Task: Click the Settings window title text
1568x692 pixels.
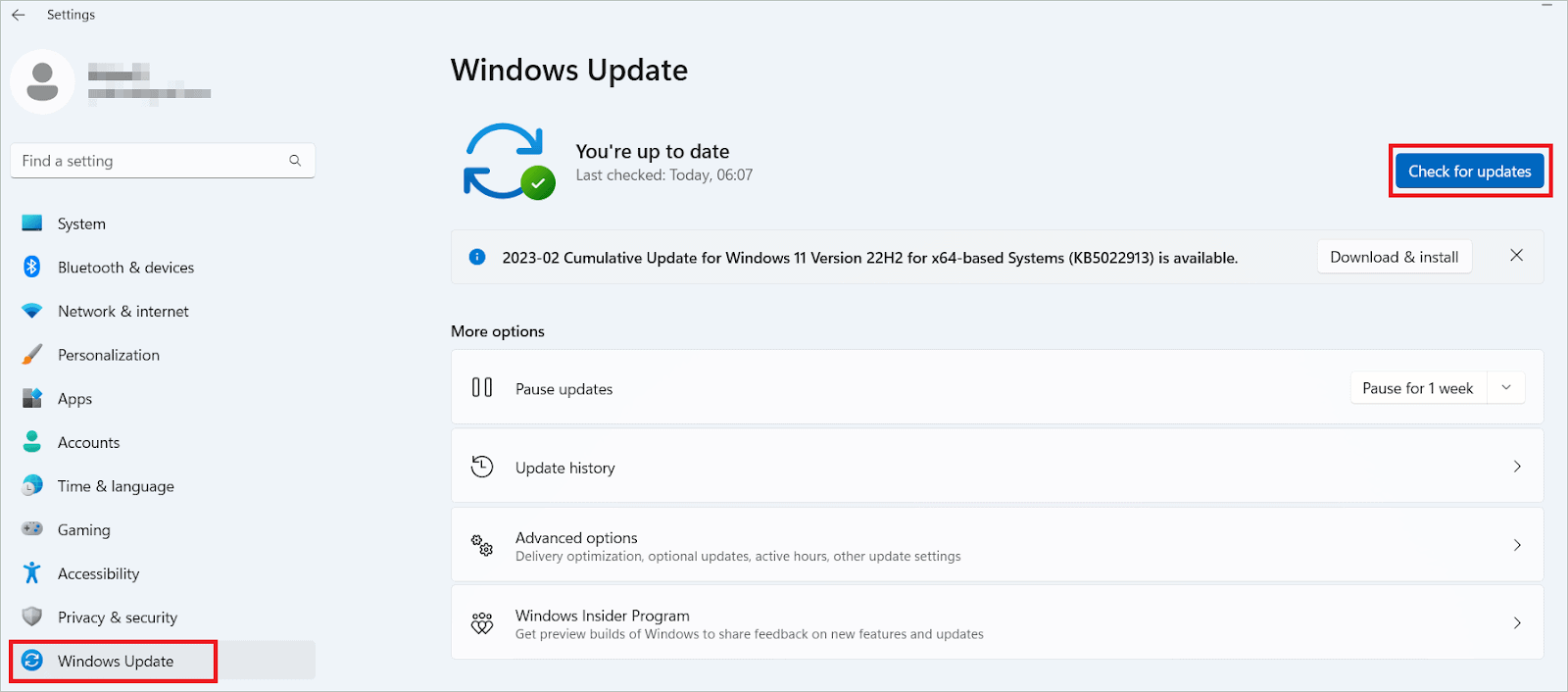Action: 72,15
